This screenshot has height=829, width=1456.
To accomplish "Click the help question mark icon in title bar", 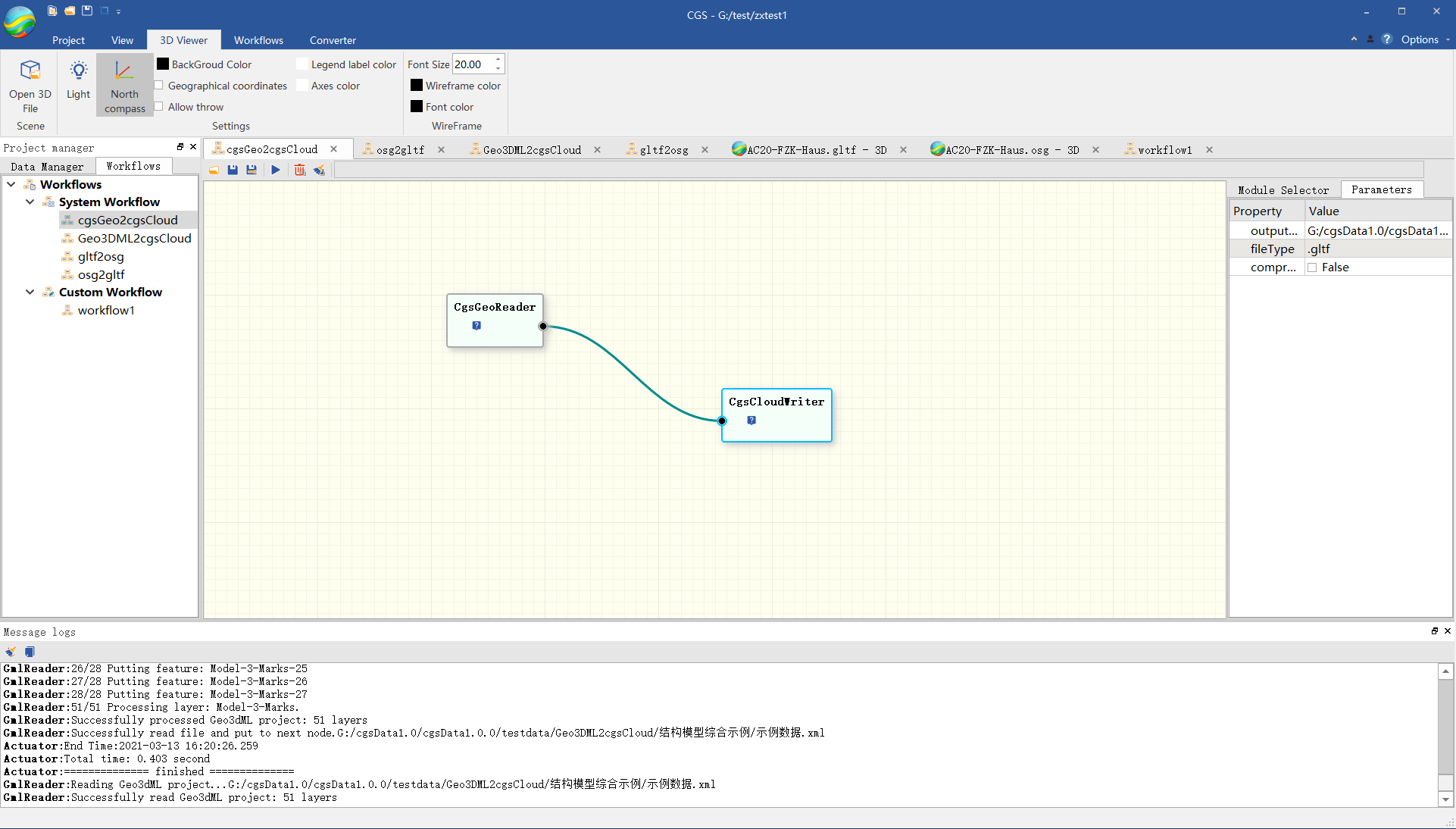I will pos(1387,39).
